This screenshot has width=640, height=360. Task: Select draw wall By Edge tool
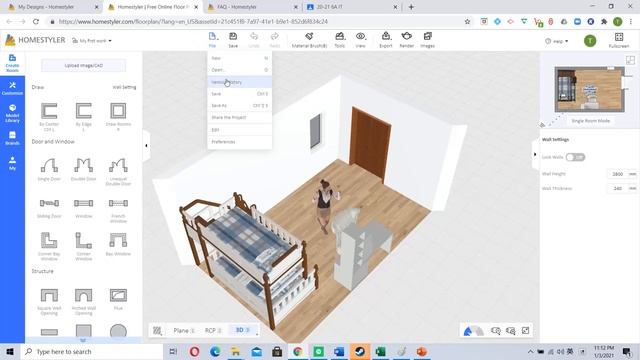[84, 116]
